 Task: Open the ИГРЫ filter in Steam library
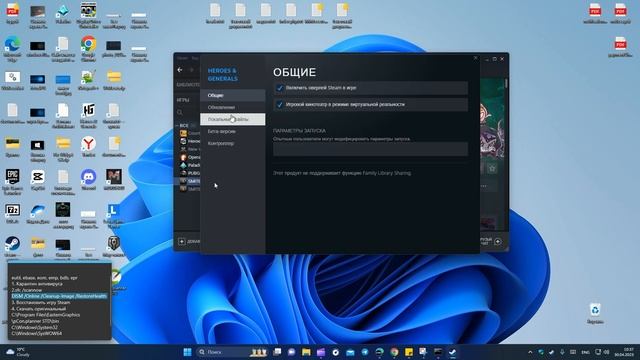pyautogui.click(x=183, y=100)
